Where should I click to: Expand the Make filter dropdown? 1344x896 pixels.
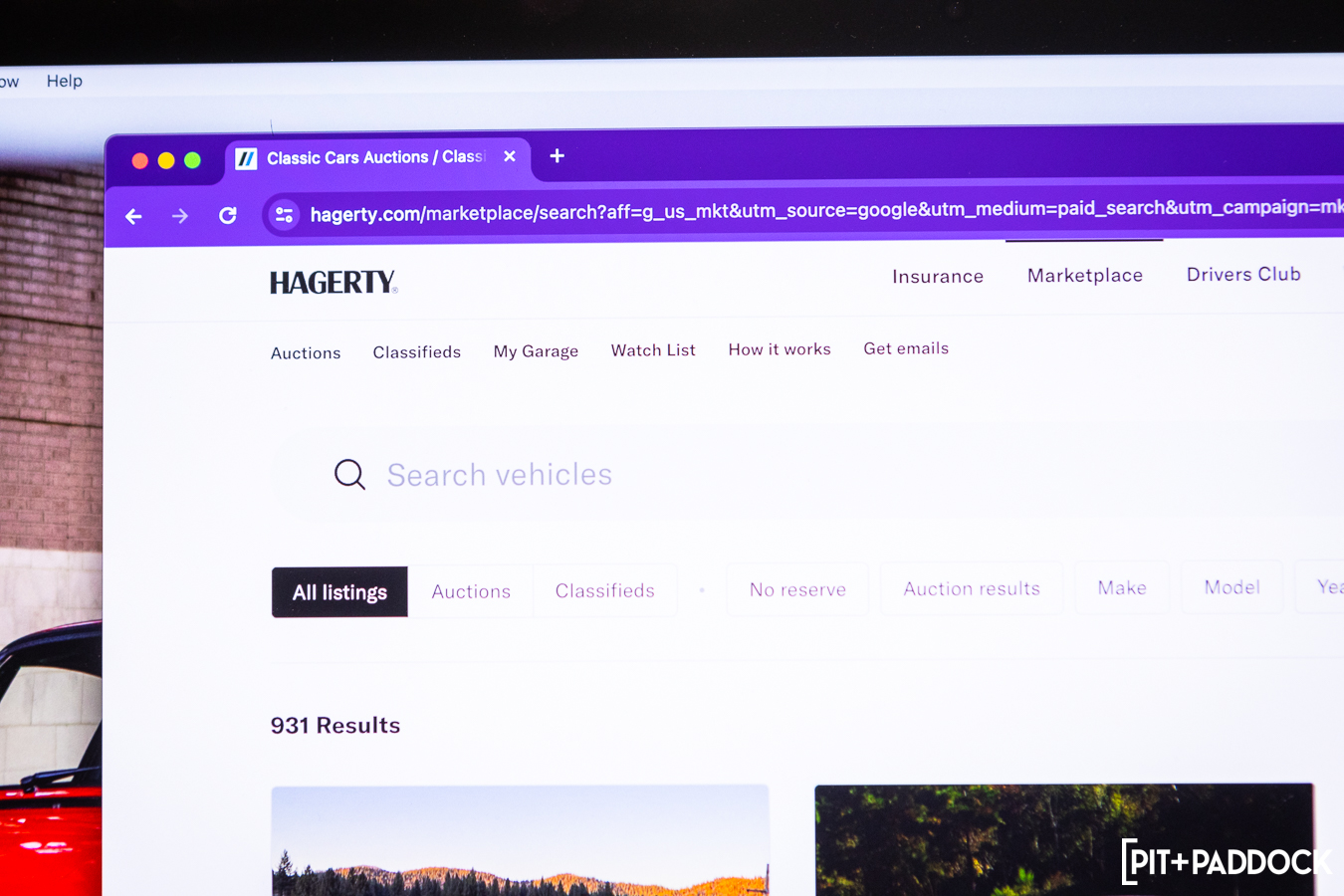point(1122,587)
